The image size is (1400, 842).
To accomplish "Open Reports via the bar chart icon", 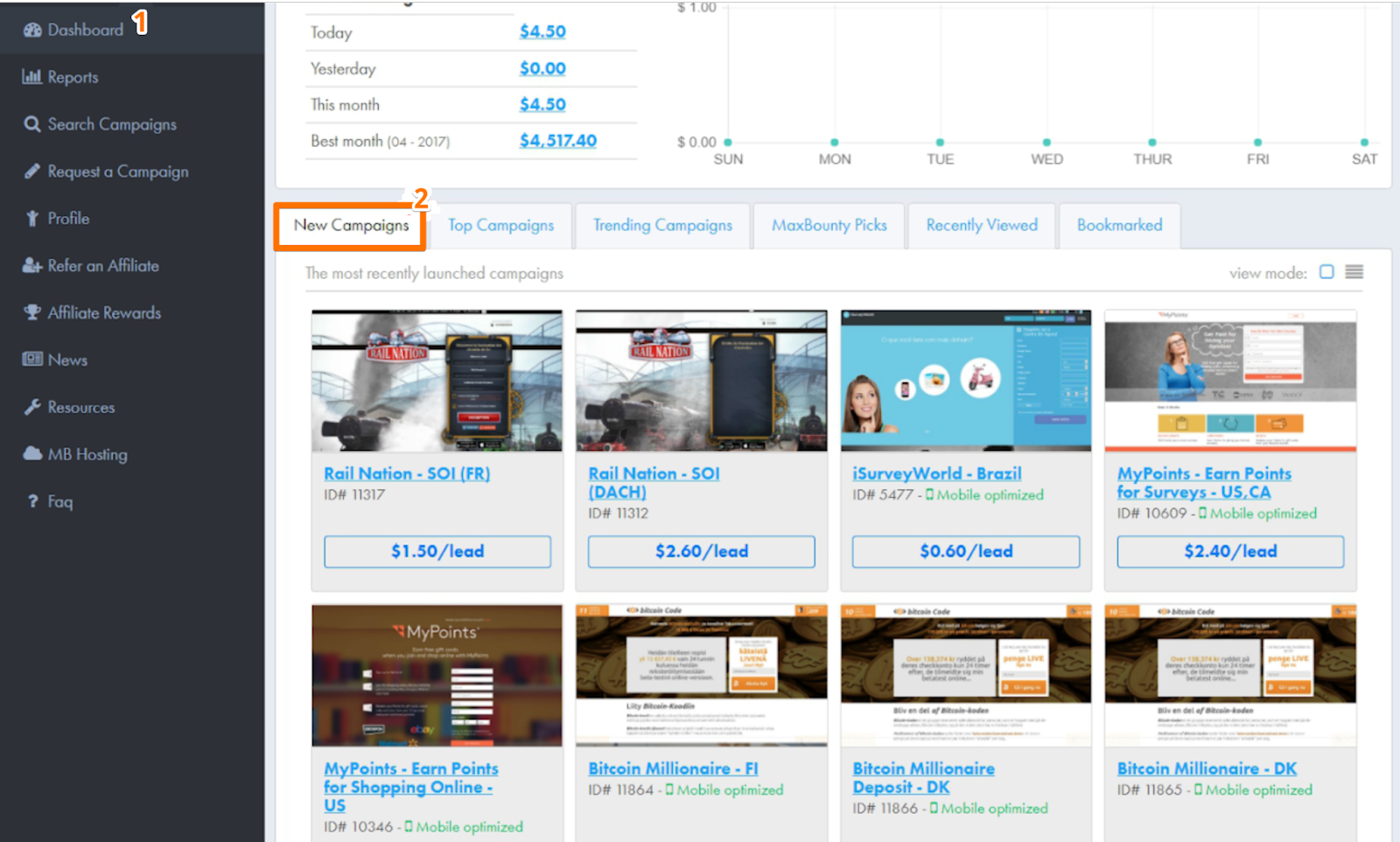I will pos(32,77).
